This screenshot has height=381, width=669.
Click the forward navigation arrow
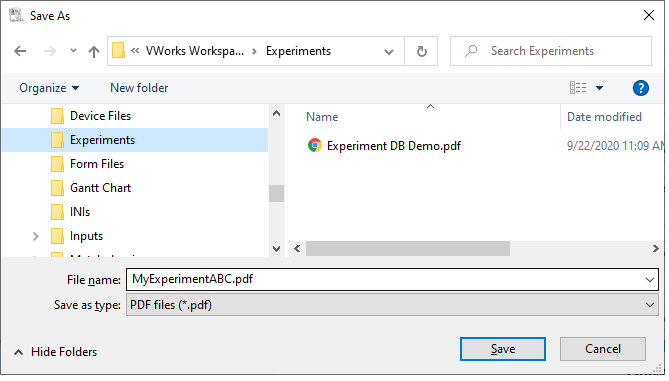(x=50, y=52)
